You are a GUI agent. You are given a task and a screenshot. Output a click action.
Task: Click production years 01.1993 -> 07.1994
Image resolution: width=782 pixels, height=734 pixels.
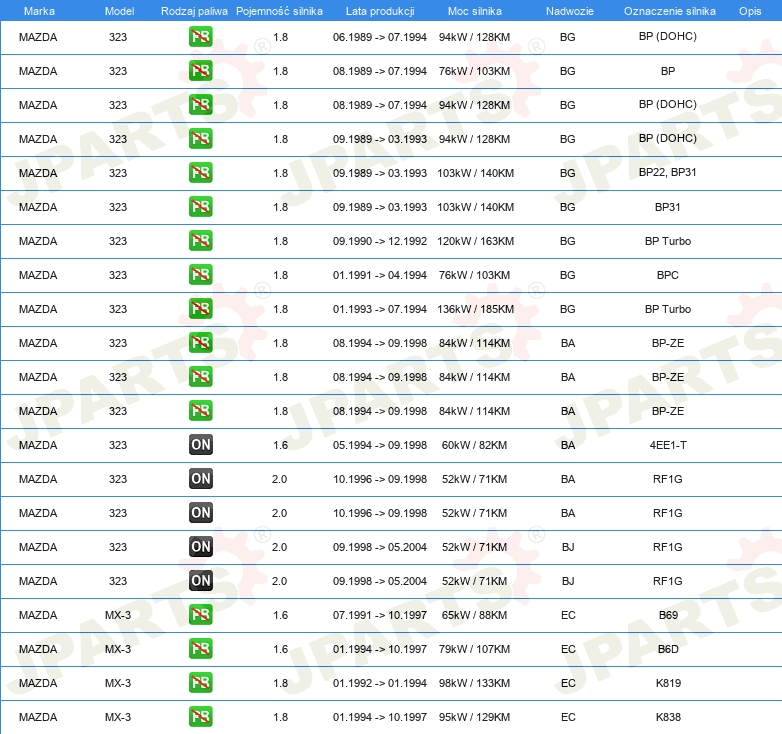[380, 309]
